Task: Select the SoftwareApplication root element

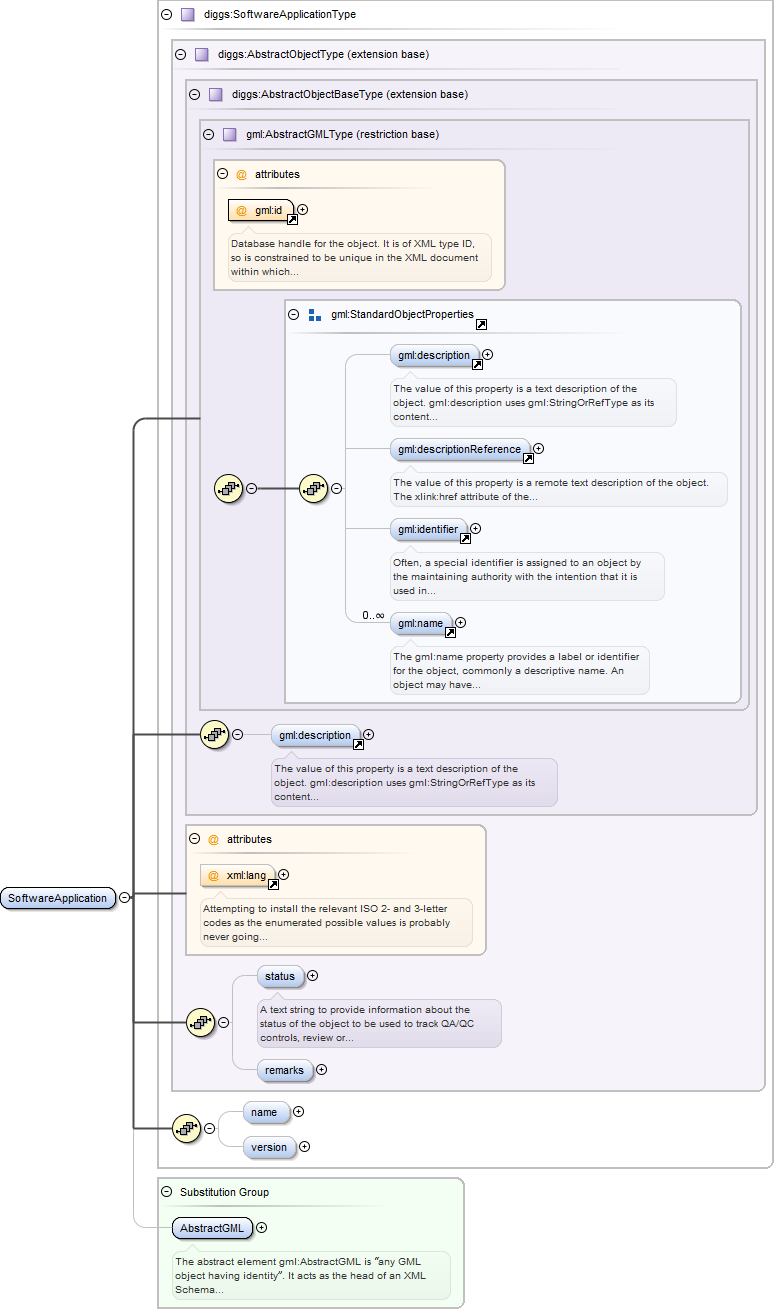Action: pyautogui.click(x=57, y=898)
